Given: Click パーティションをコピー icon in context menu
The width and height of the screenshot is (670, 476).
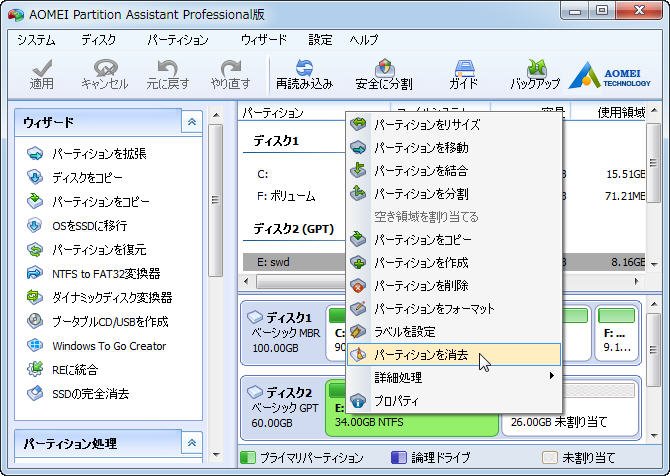Looking at the screenshot, I should point(358,239).
